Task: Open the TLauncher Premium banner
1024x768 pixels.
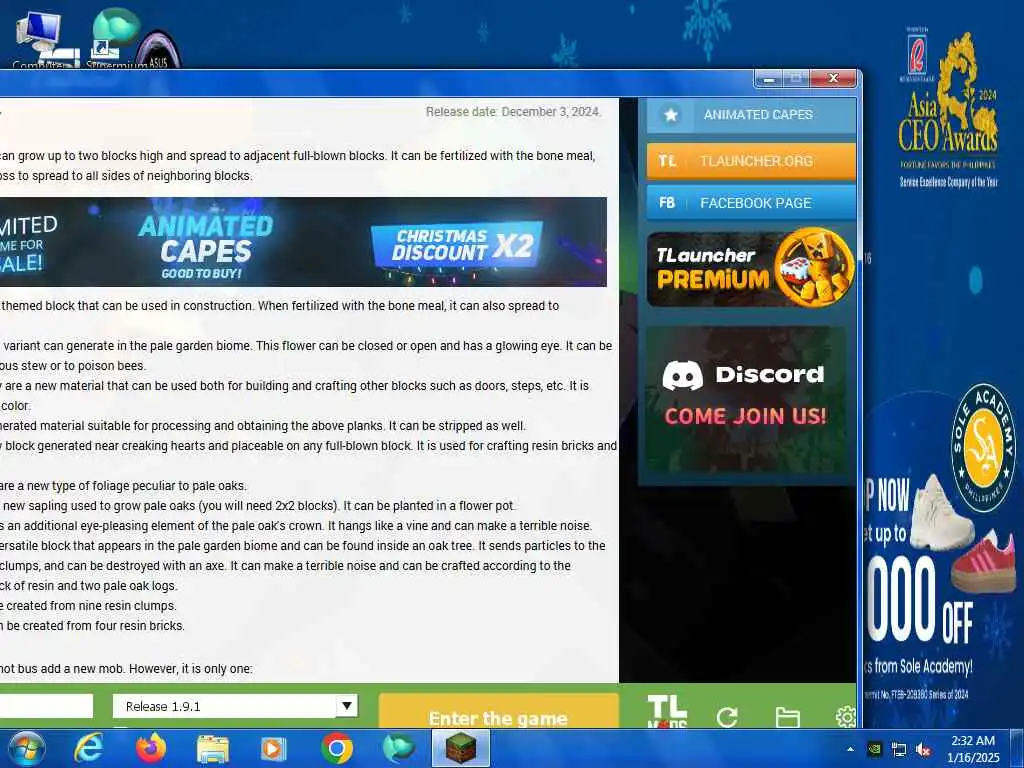Action: coord(751,268)
